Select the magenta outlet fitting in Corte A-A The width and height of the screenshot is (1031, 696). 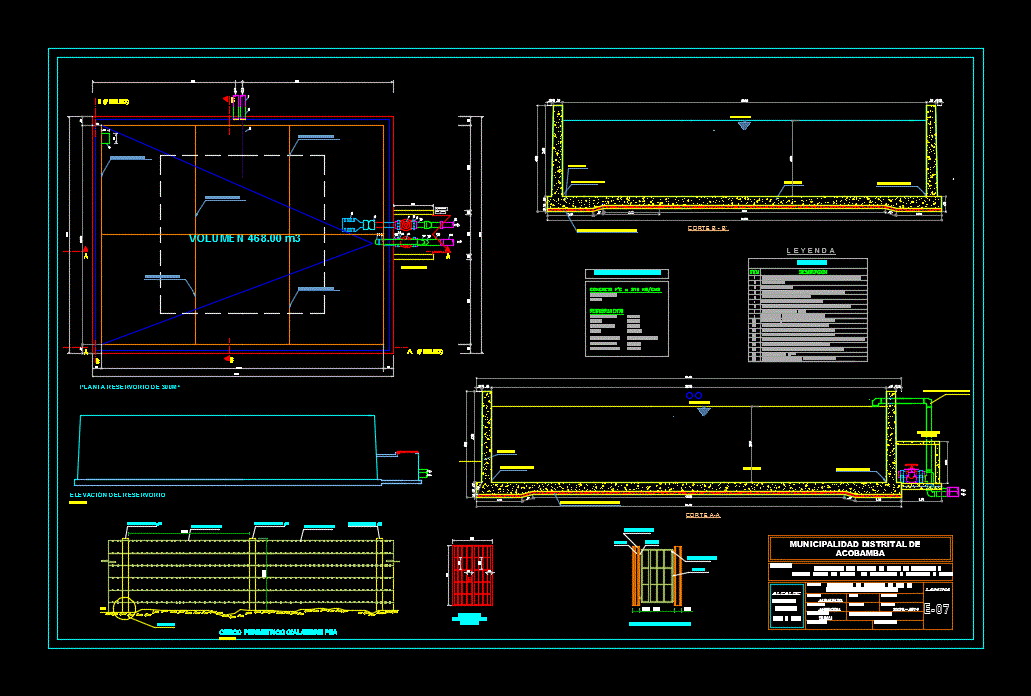tap(952, 492)
